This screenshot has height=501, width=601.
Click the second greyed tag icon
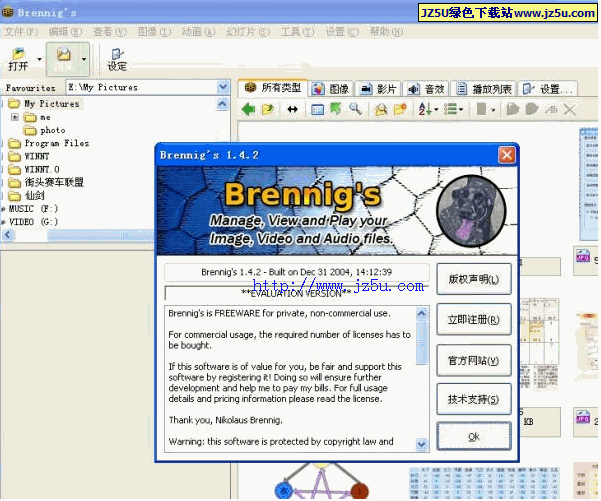point(532,110)
